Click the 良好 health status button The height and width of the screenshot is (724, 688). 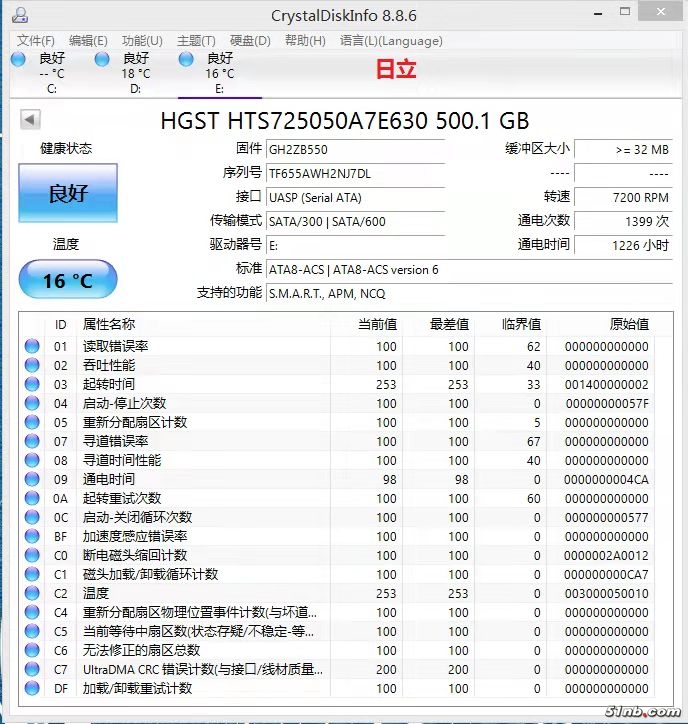point(68,194)
